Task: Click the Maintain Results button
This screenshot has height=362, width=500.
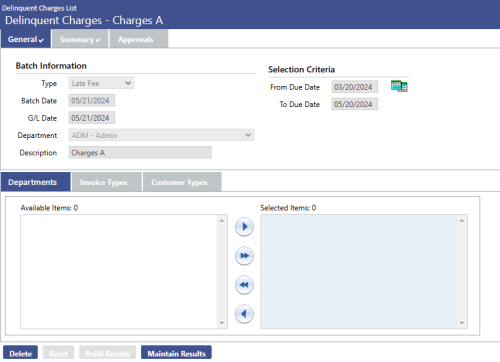Action: point(176,353)
